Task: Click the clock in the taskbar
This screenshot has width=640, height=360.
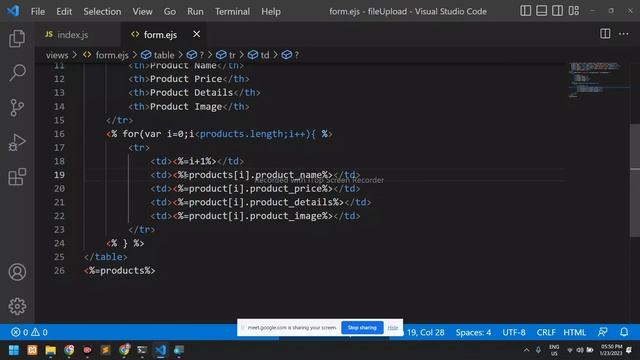Action: coord(611,350)
